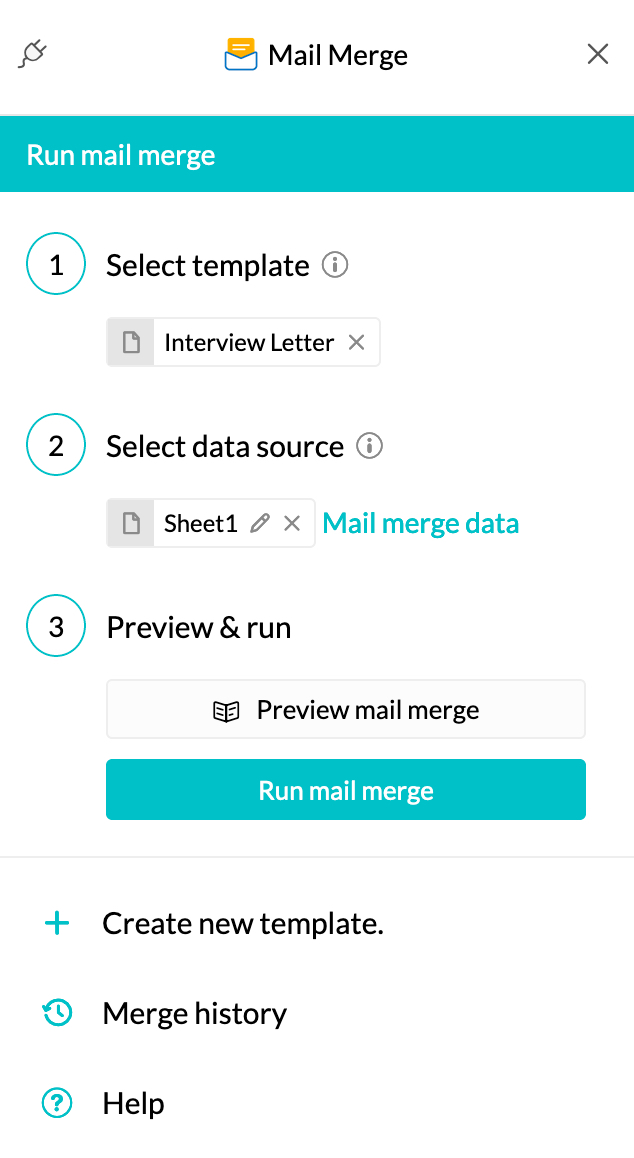The image size is (634, 1158).
Task: Click the Mail Merge envelope icon
Action: coord(240,54)
